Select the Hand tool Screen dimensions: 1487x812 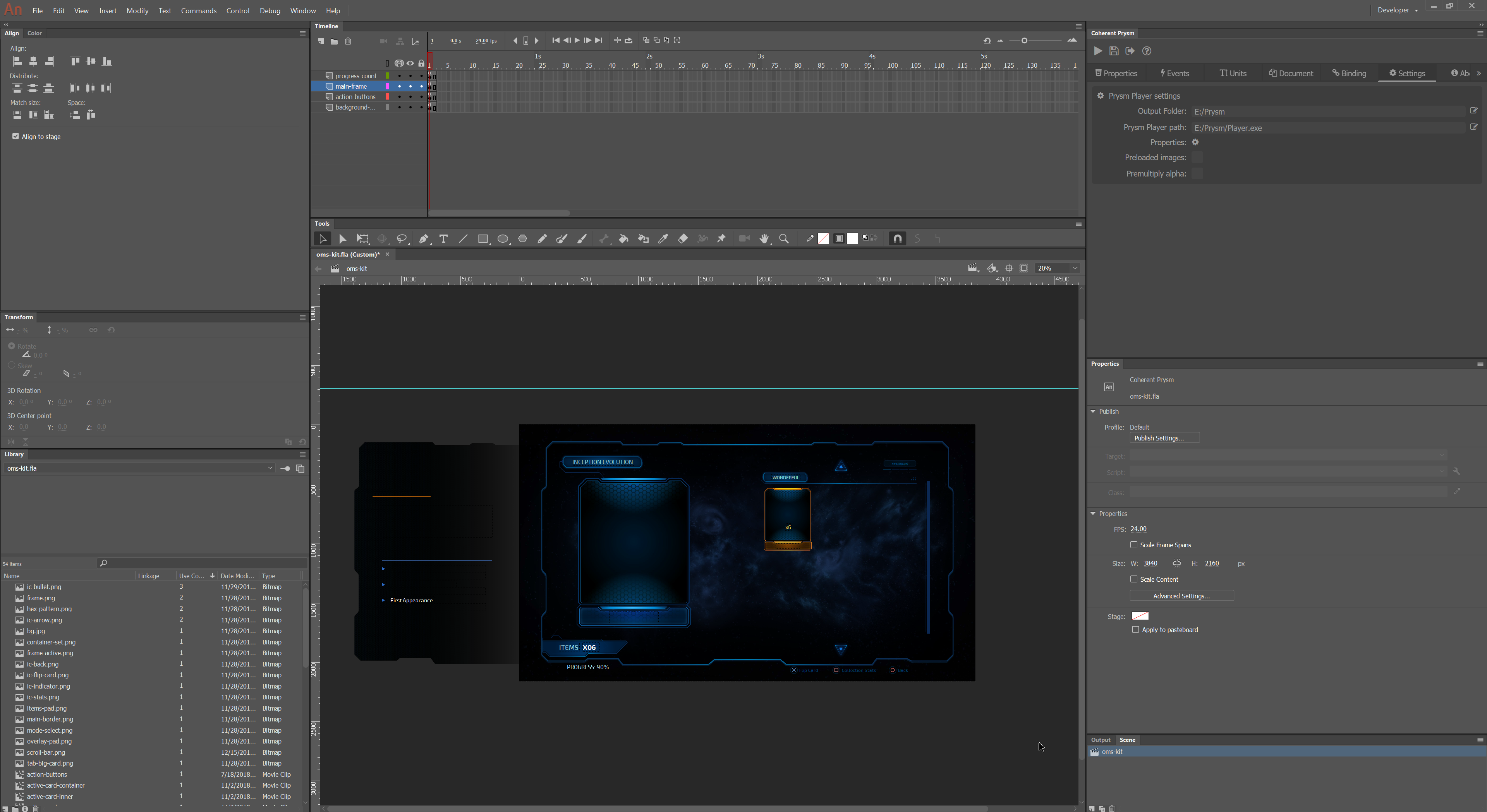764,238
